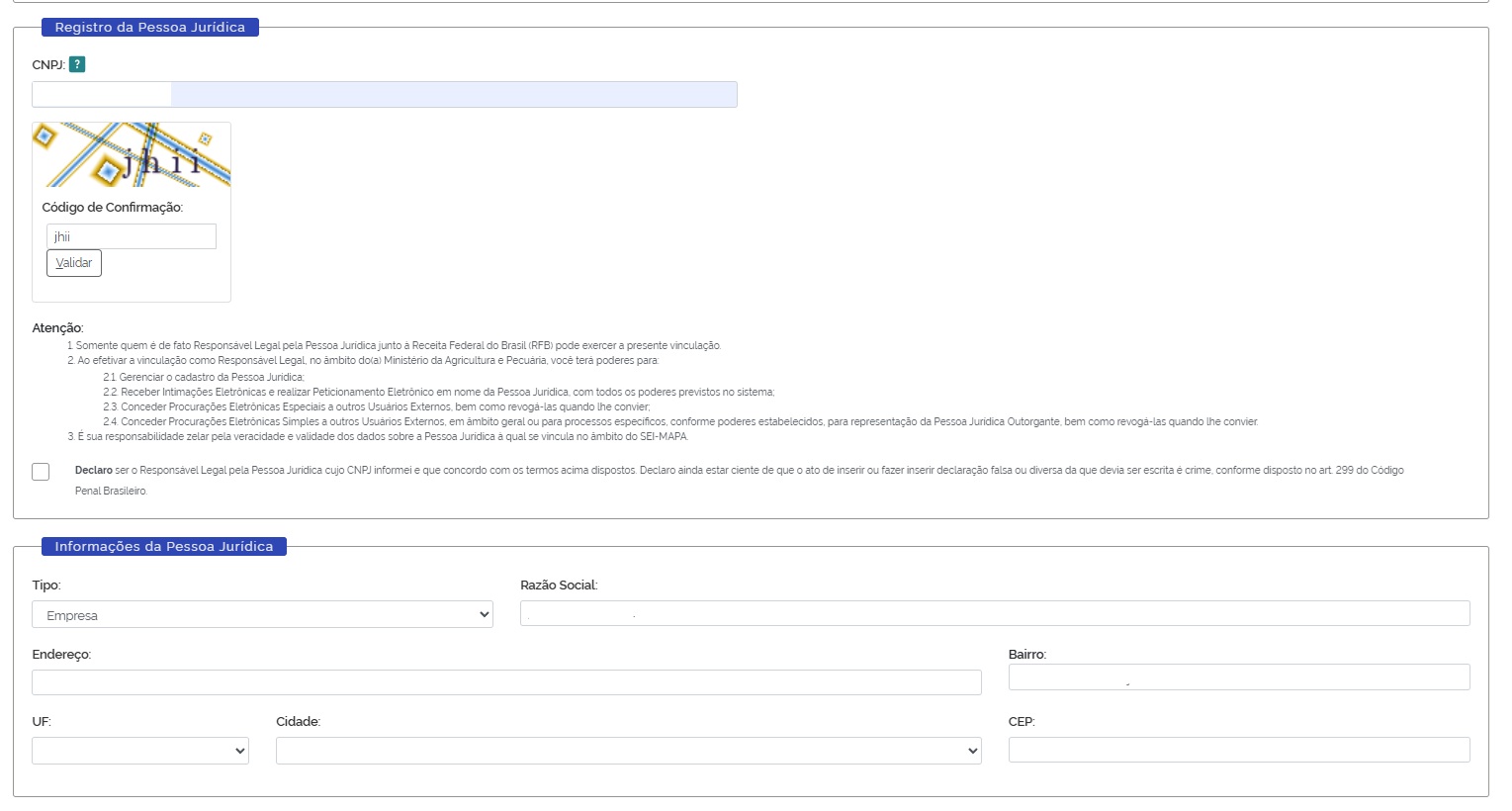Open the Tipo dropdown showing Empresa
The image size is (1512, 811).
click(x=262, y=614)
